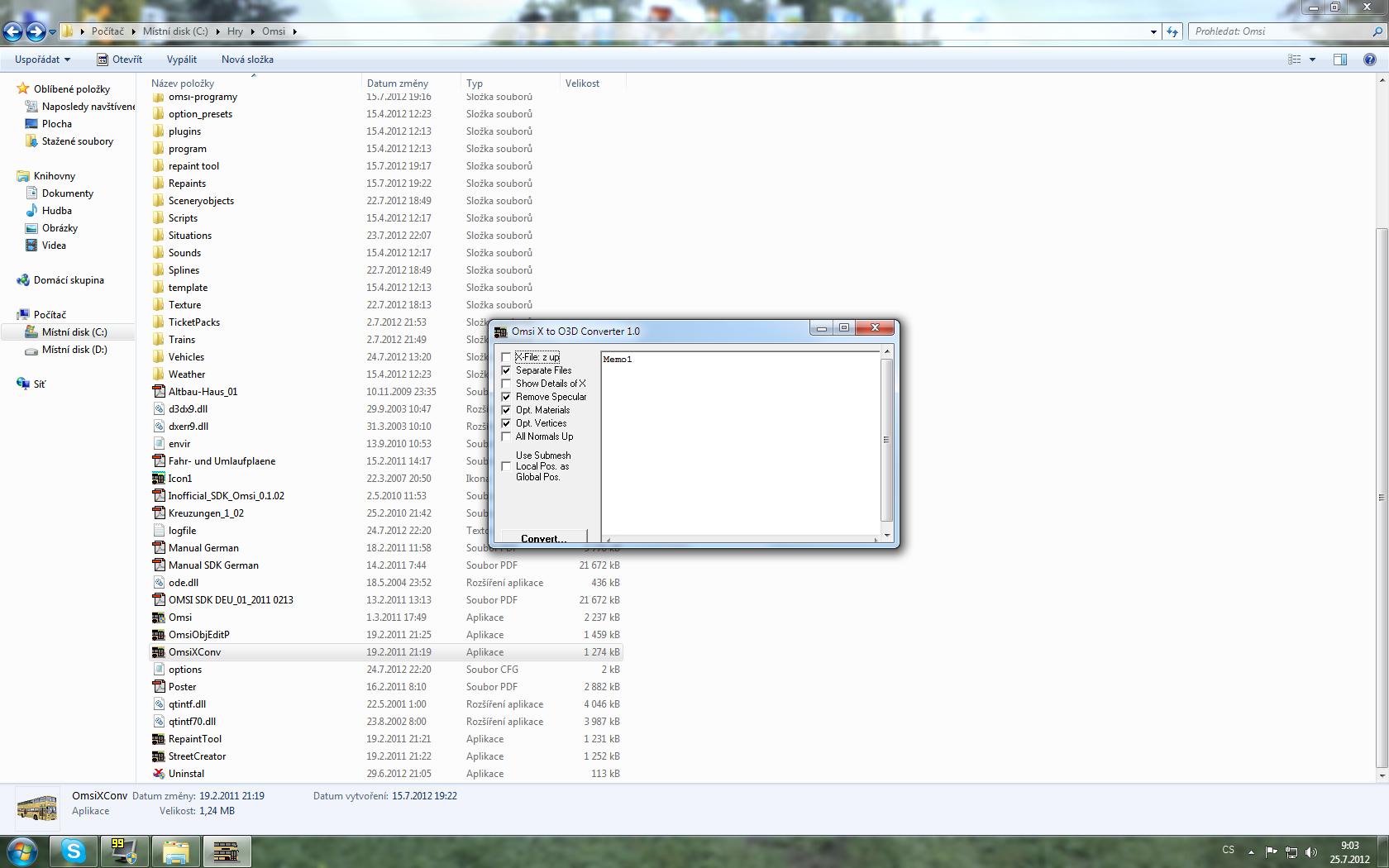Screen dimensions: 1389x868
Task: Click the Help question mark icon
Action: point(1370,60)
